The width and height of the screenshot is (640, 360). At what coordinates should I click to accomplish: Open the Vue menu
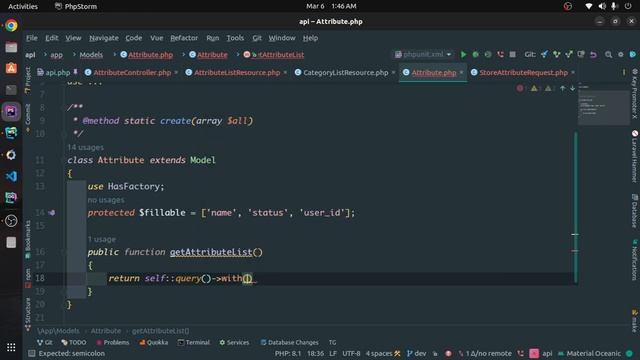157,38
